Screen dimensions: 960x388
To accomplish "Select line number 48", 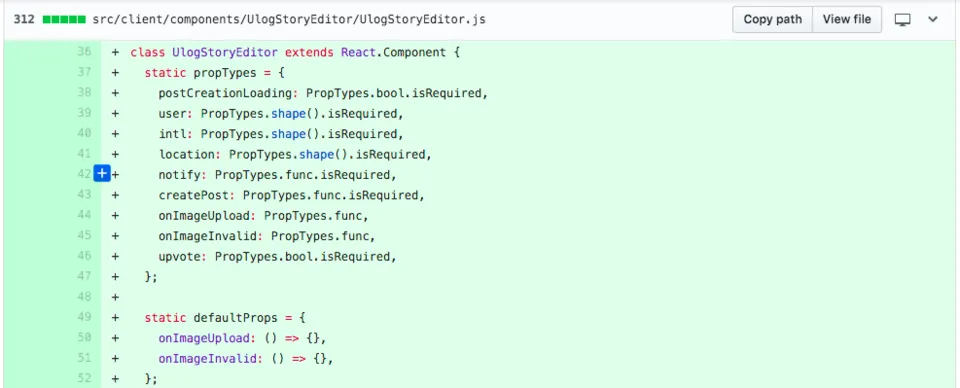I will (x=84, y=297).
